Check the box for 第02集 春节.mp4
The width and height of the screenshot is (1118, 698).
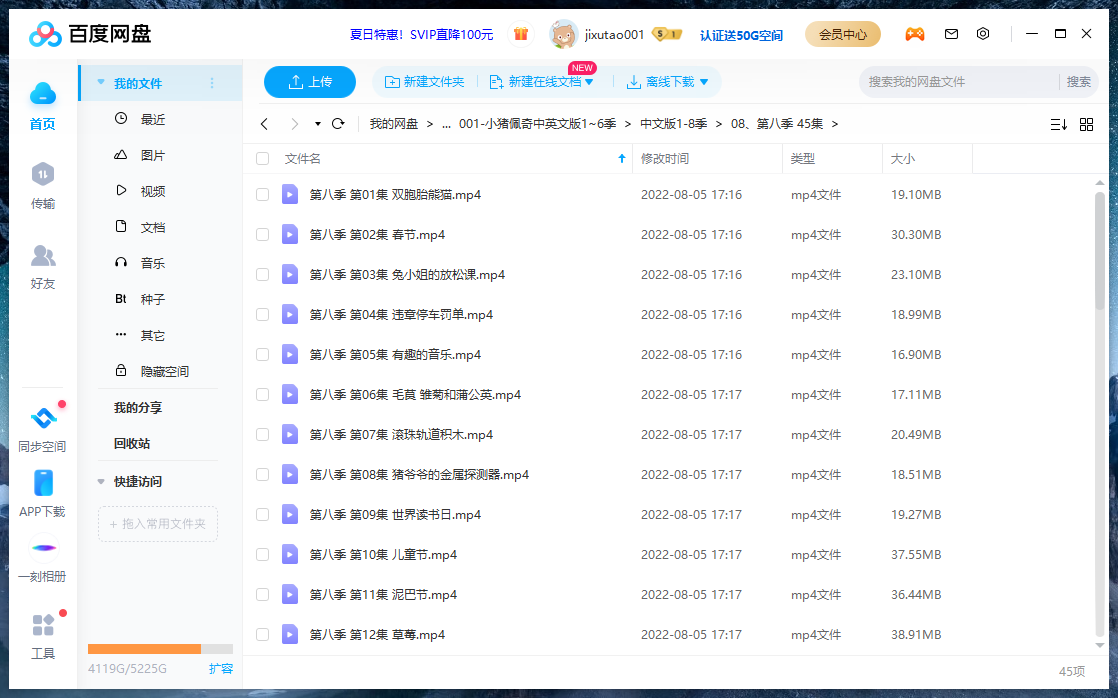[262, 235]
